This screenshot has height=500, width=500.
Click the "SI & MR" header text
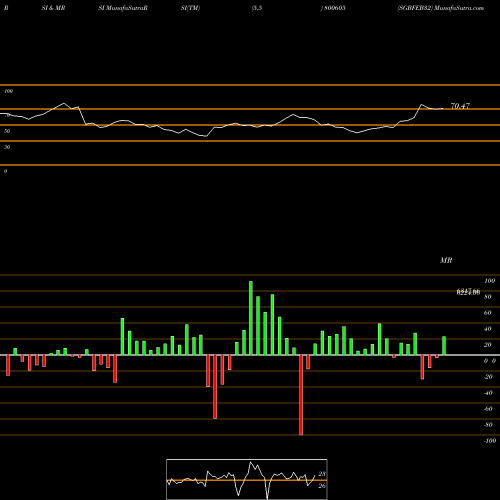click(x=53, y=8)
